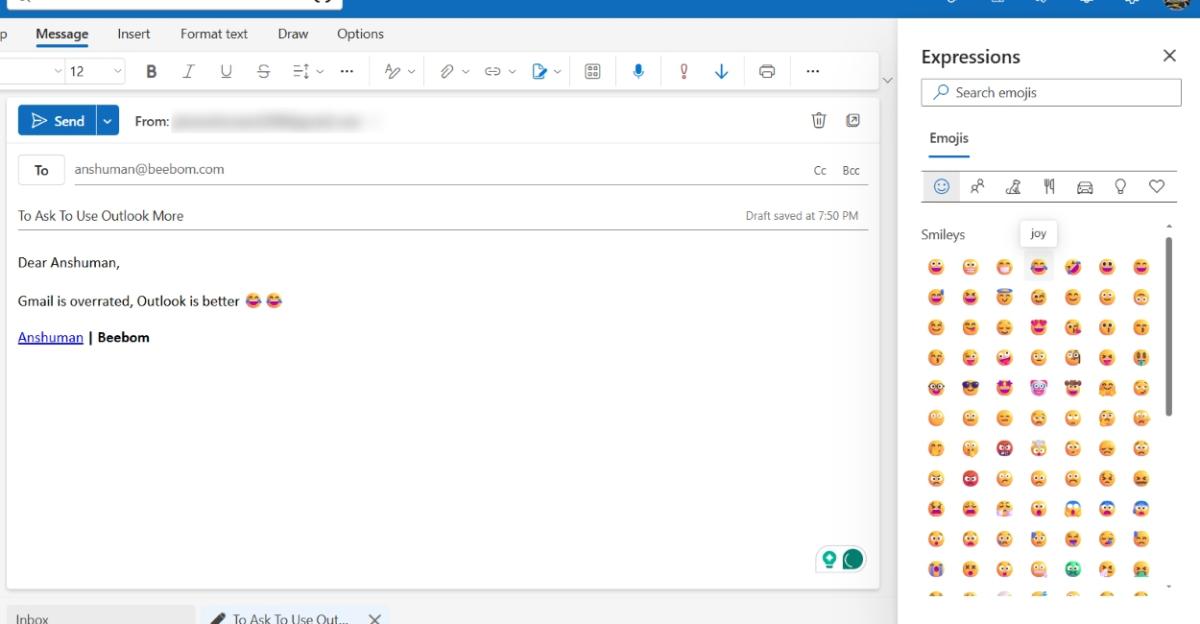Mark message as low importance

pyautogui.click(x=721, y=71)
